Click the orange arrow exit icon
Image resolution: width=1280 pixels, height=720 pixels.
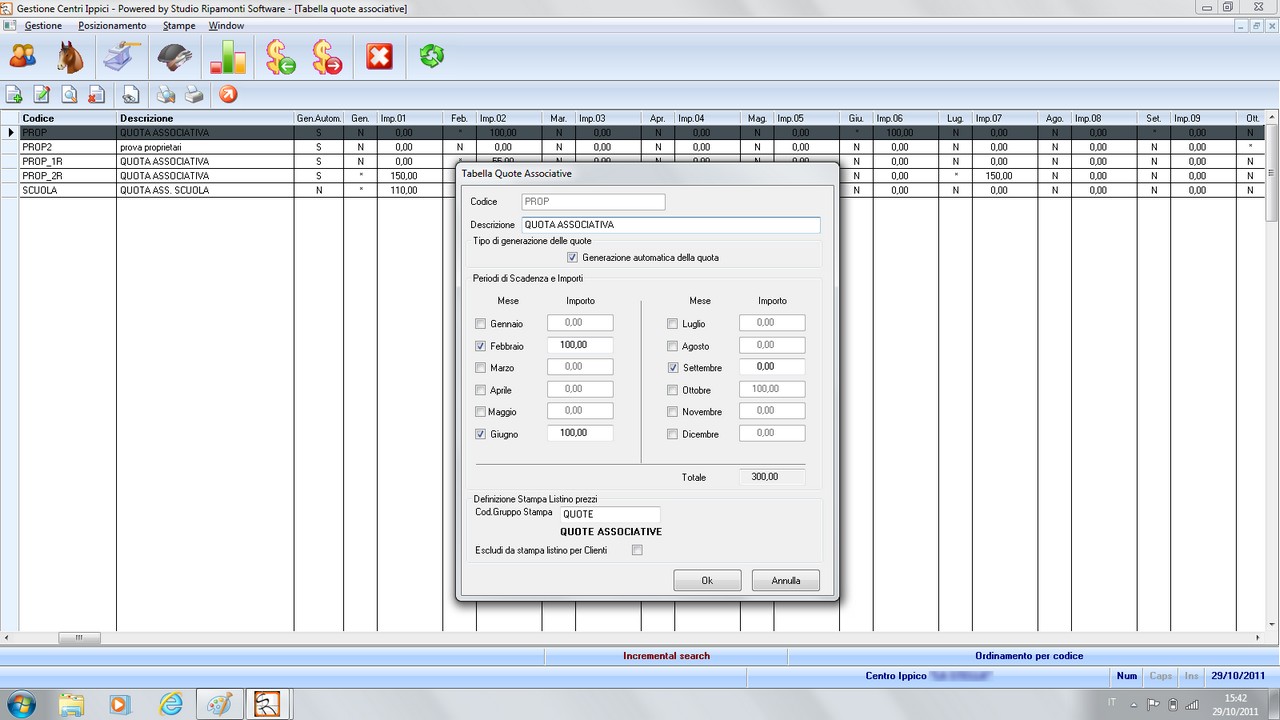pos(228,95)
